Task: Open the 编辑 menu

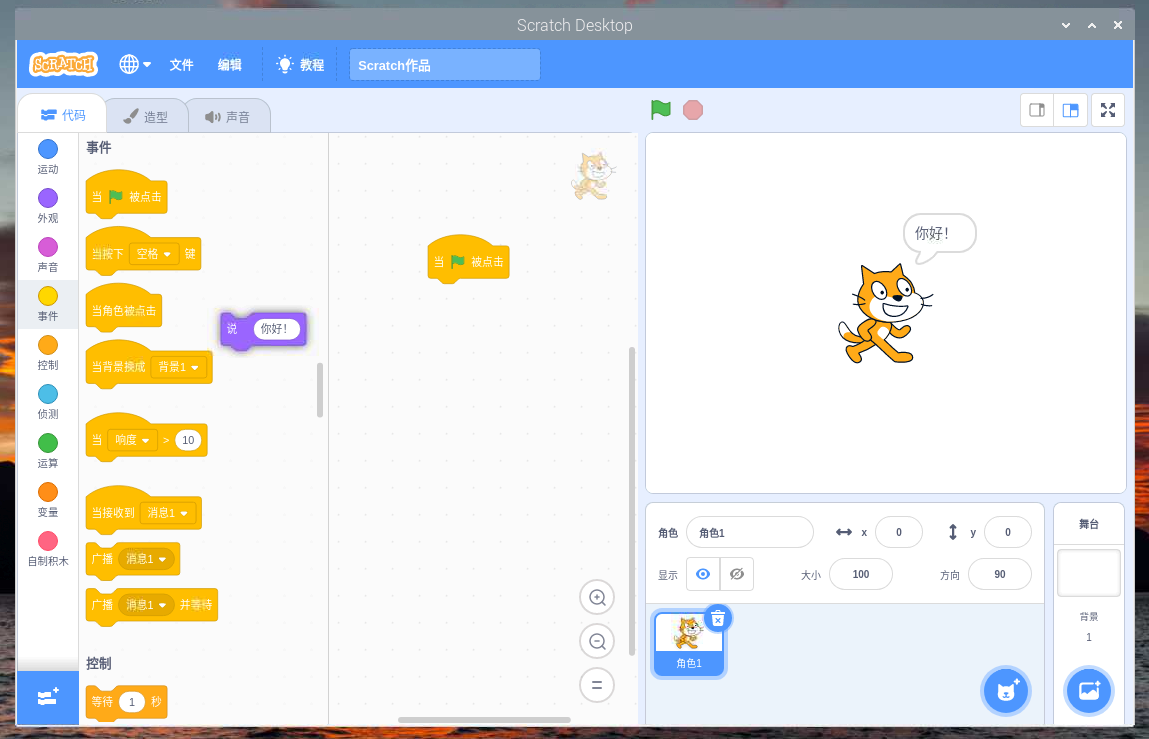Action: click(229, 65)
